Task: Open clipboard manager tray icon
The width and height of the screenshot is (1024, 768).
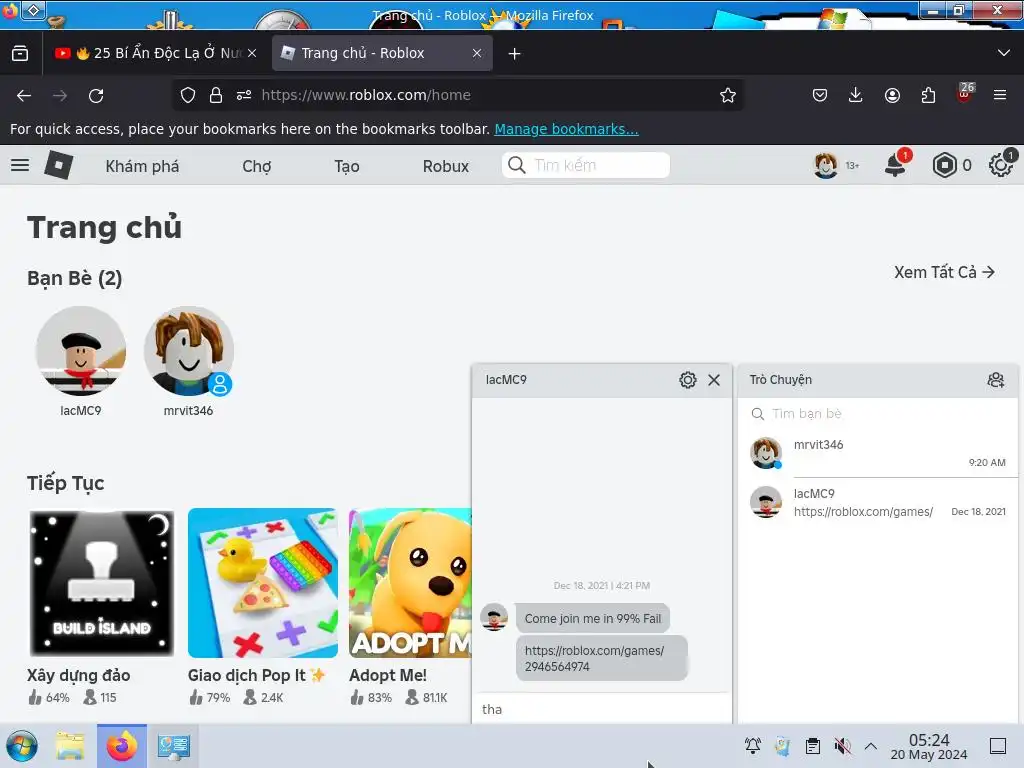Action: click(x=812, y=746)
